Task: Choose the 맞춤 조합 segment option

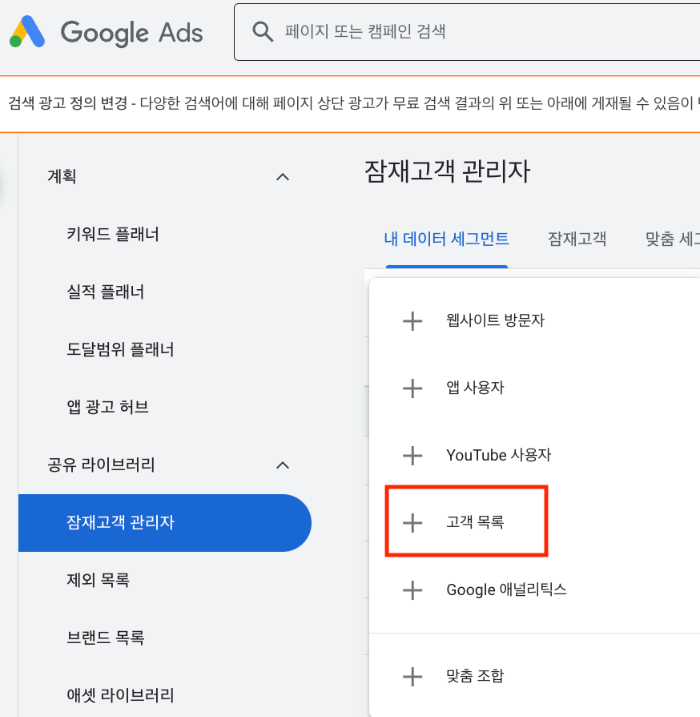Action: pyautogui.click(x=475, y=676)
